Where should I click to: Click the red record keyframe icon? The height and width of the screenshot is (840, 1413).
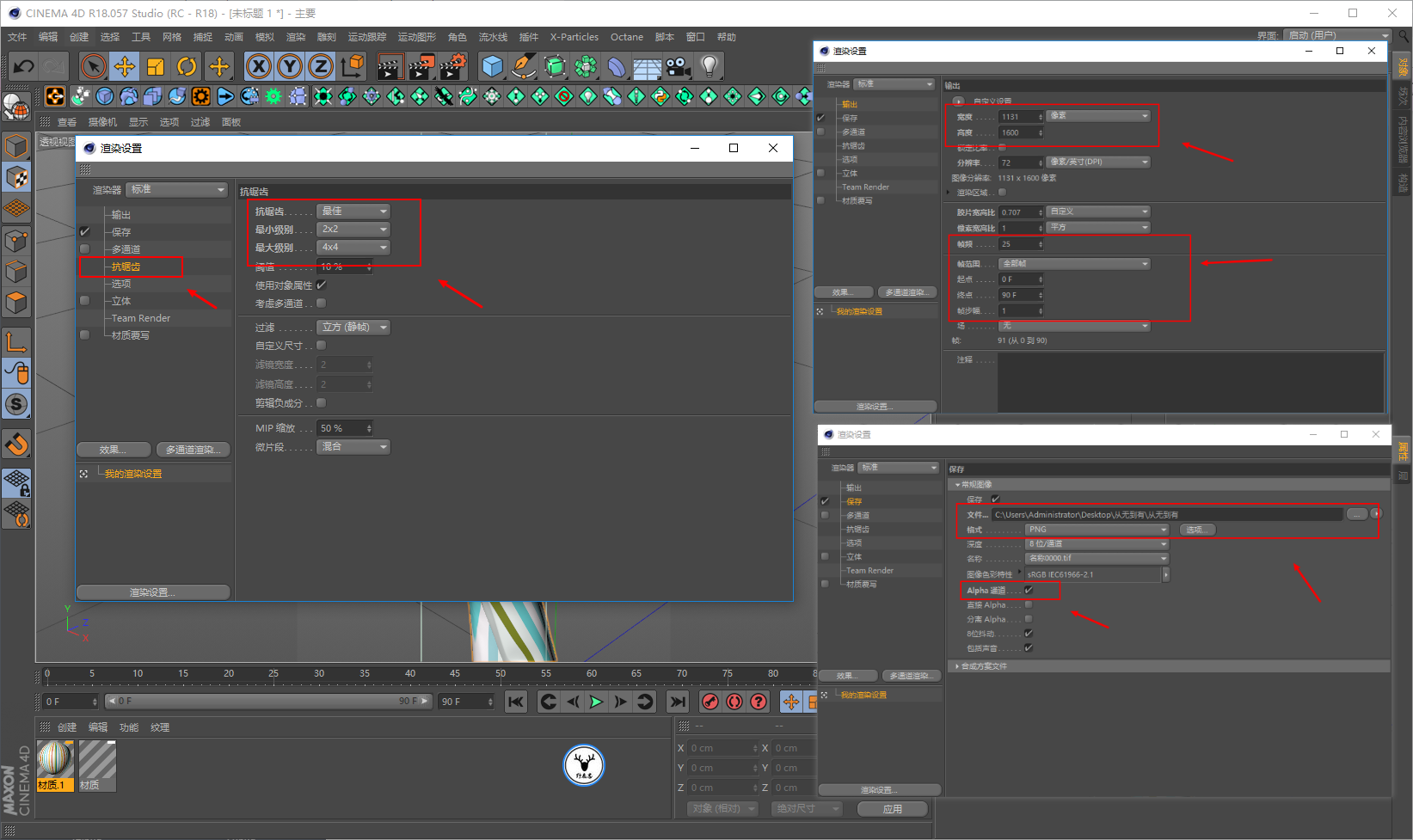710,702
